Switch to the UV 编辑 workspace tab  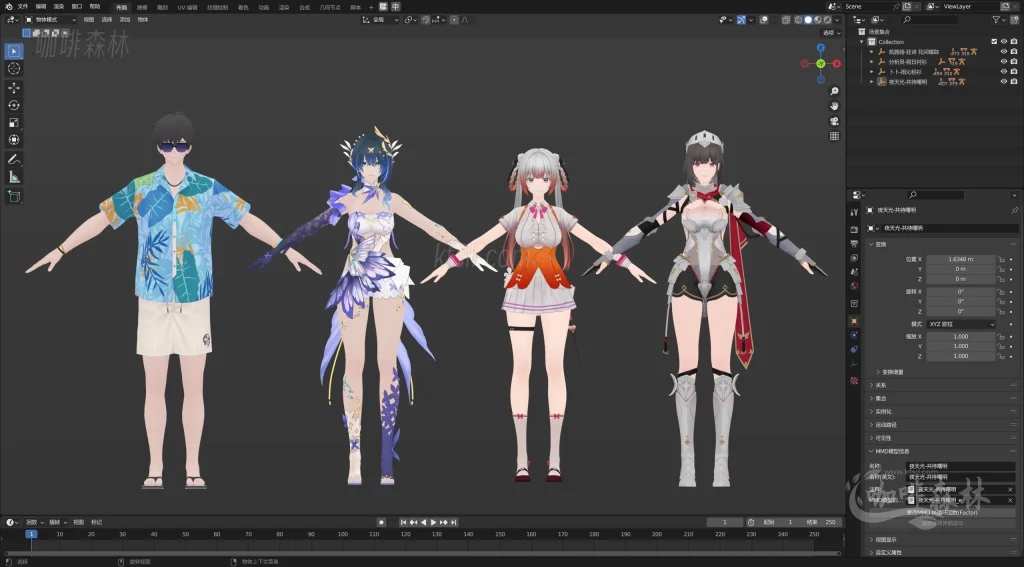pos(187,7)
